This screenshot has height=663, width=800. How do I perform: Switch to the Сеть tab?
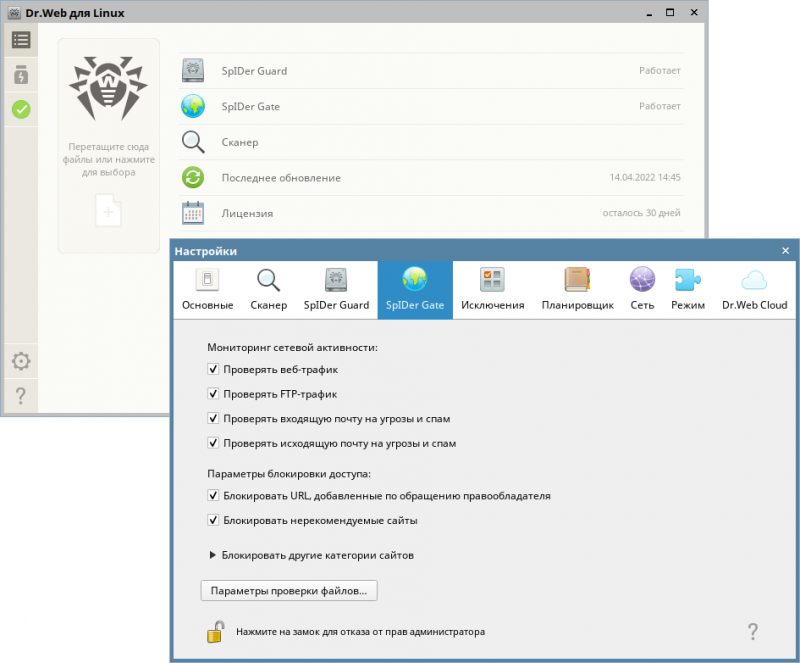point(642,290)
